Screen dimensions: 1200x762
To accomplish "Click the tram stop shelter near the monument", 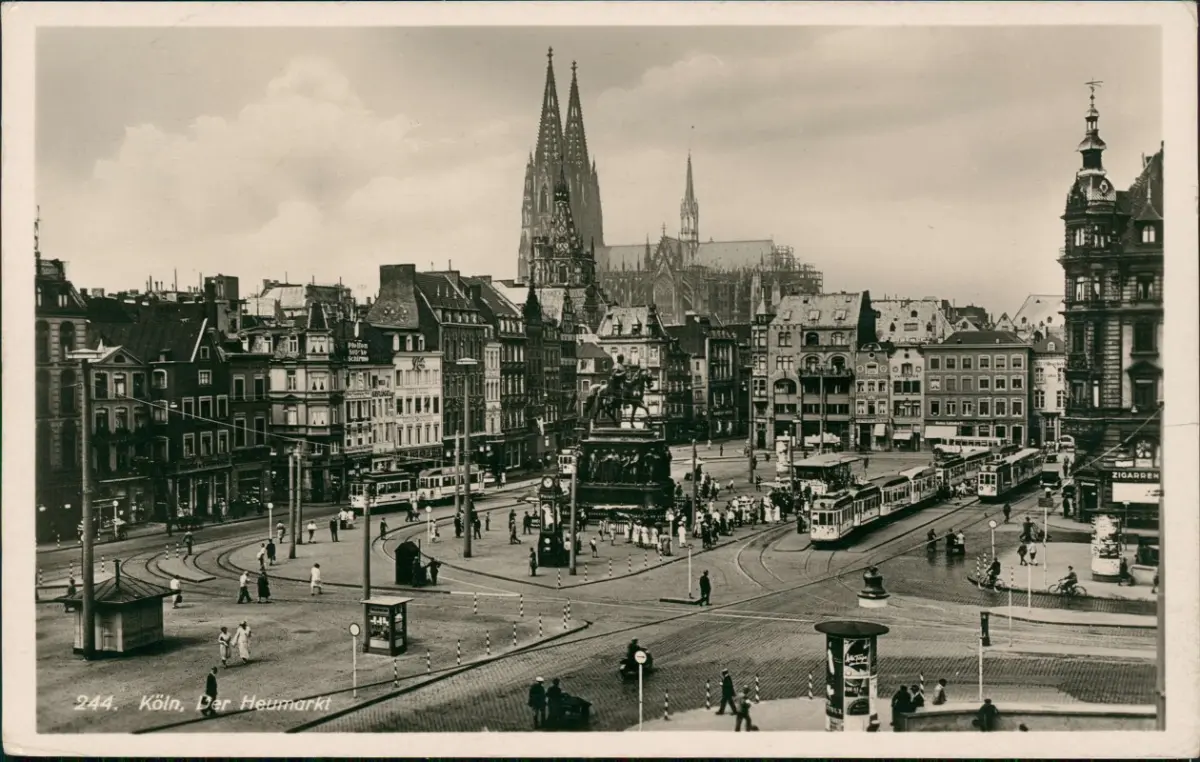I will (x=825, y=470).
